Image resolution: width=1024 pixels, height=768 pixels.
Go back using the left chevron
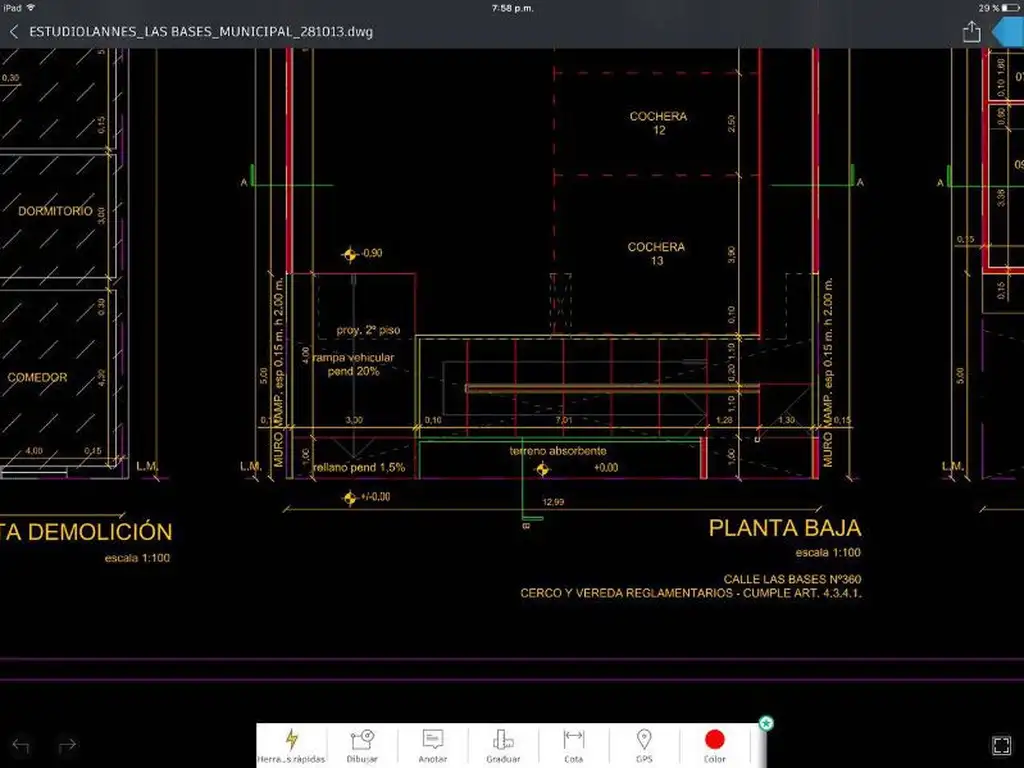pyautogui.click(x=14, y=32)
